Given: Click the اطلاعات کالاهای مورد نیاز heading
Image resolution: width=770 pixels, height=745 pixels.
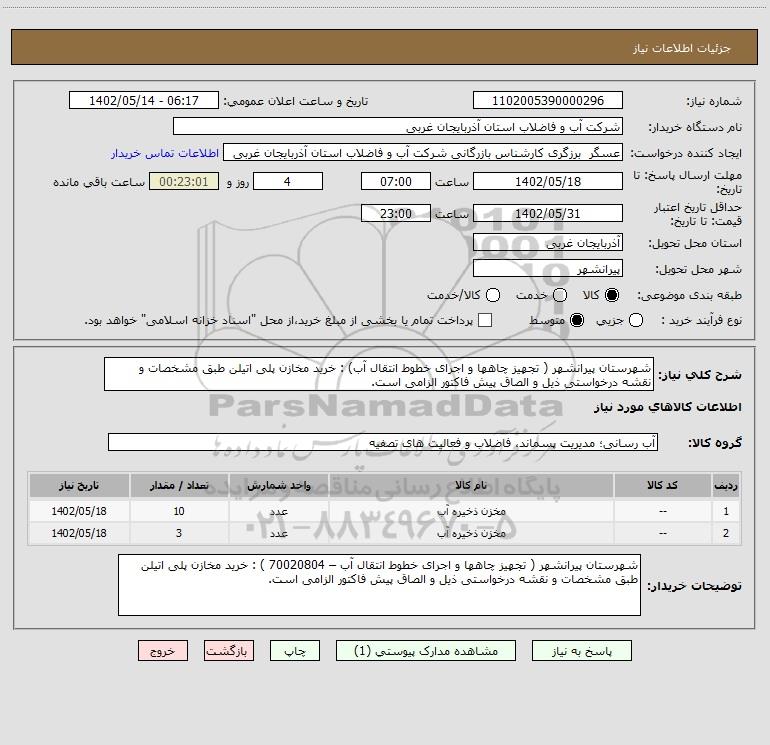Looking at the screenshot, I should coord(668,407).
